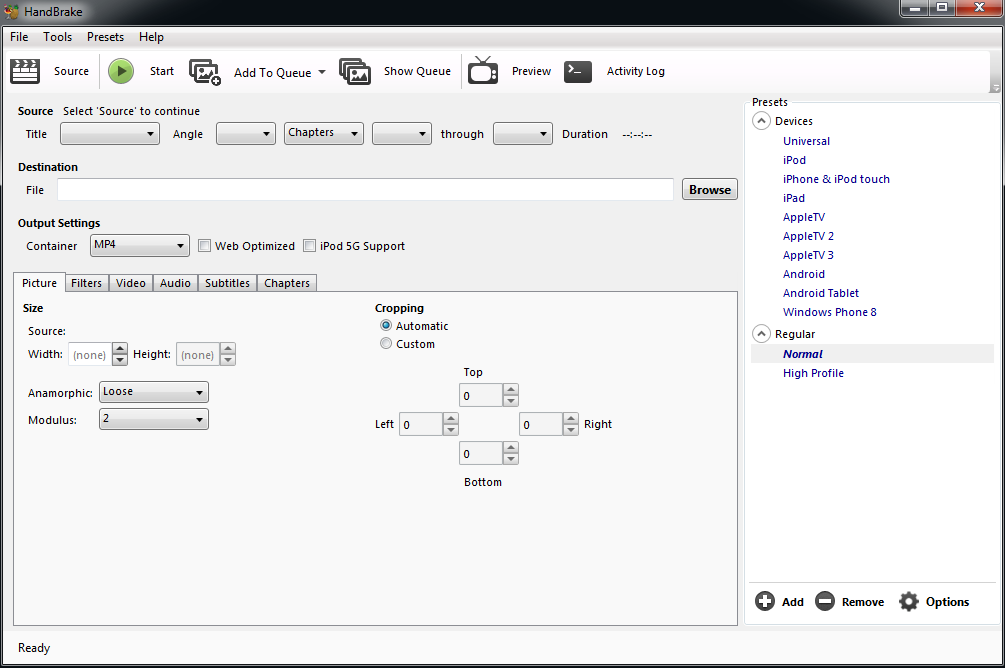Image resolution: width=1005 pixels, height=668 pixels.
Task: Open the Help menu
Action: pyautogui.click(x=151, y=37)
